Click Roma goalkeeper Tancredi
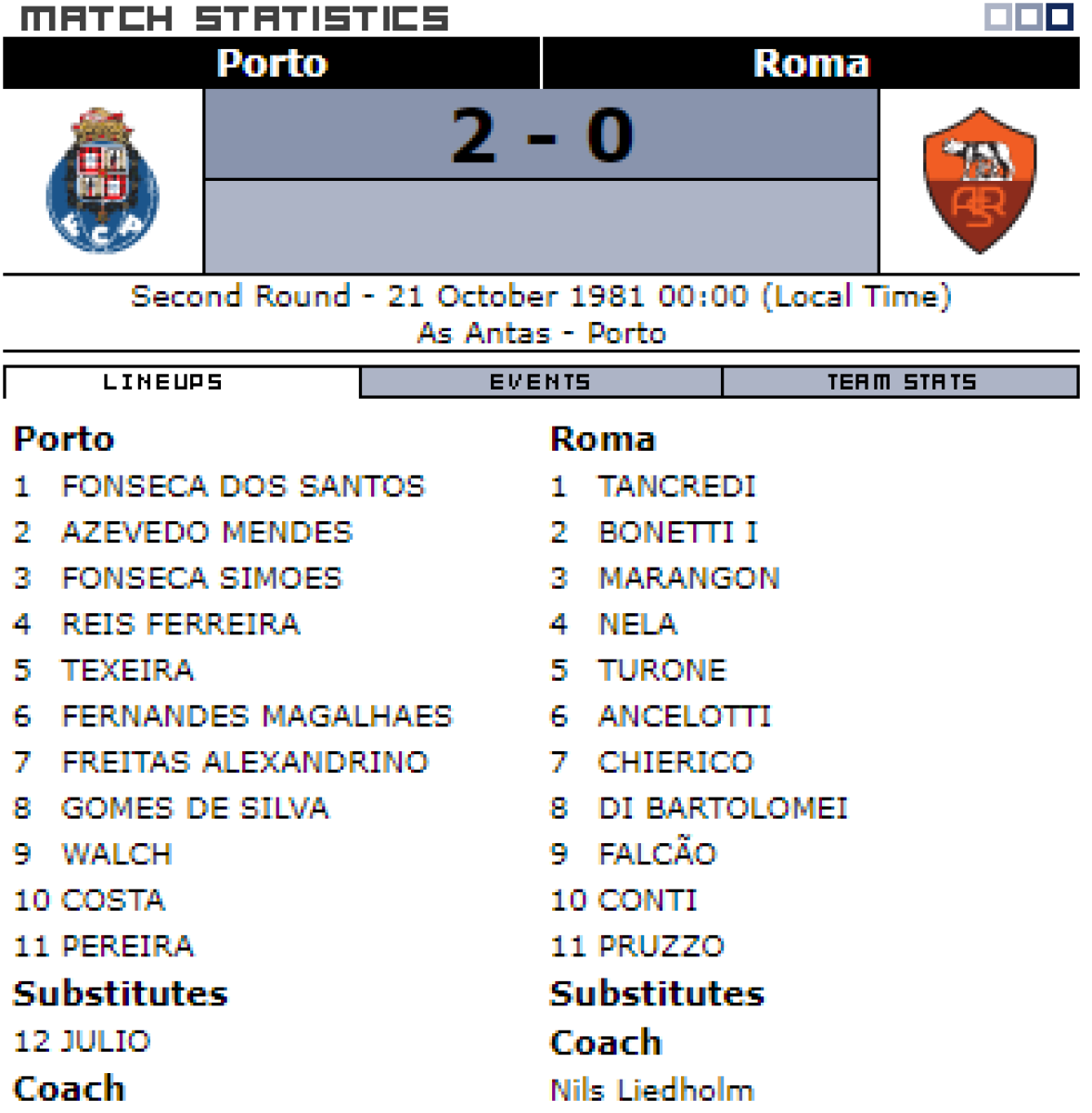This screenshot has width=1092, height=1113. 676,486
